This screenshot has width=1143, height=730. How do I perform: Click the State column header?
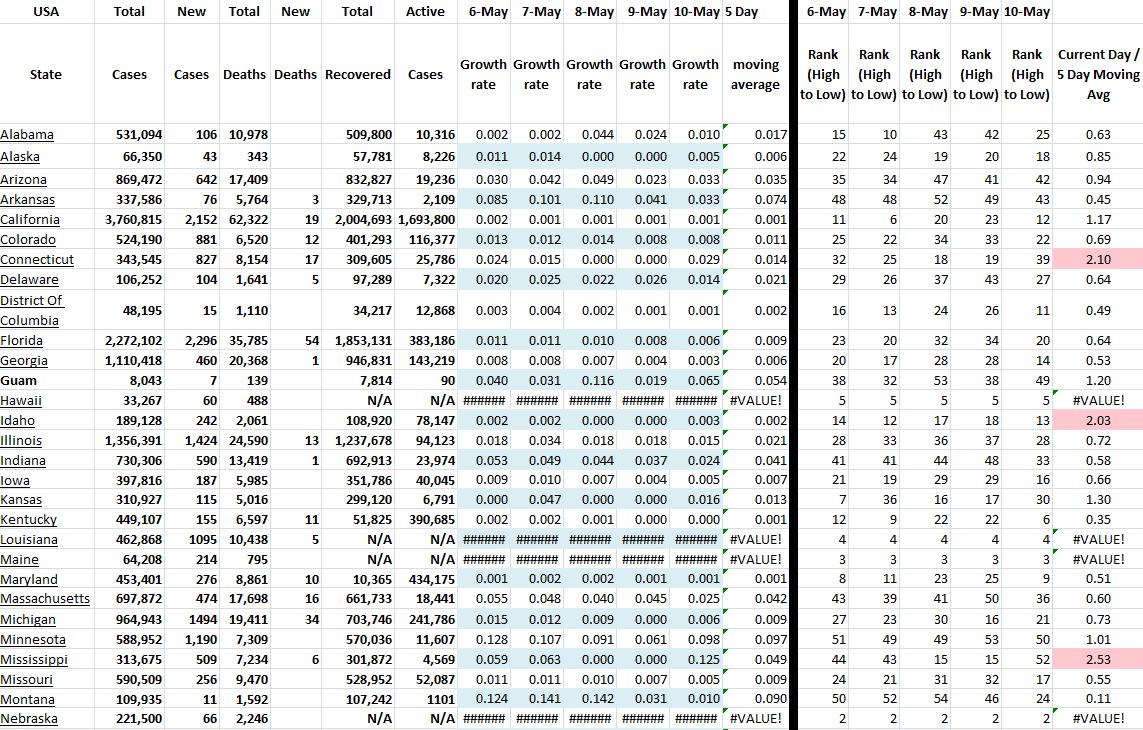(46, 74)
